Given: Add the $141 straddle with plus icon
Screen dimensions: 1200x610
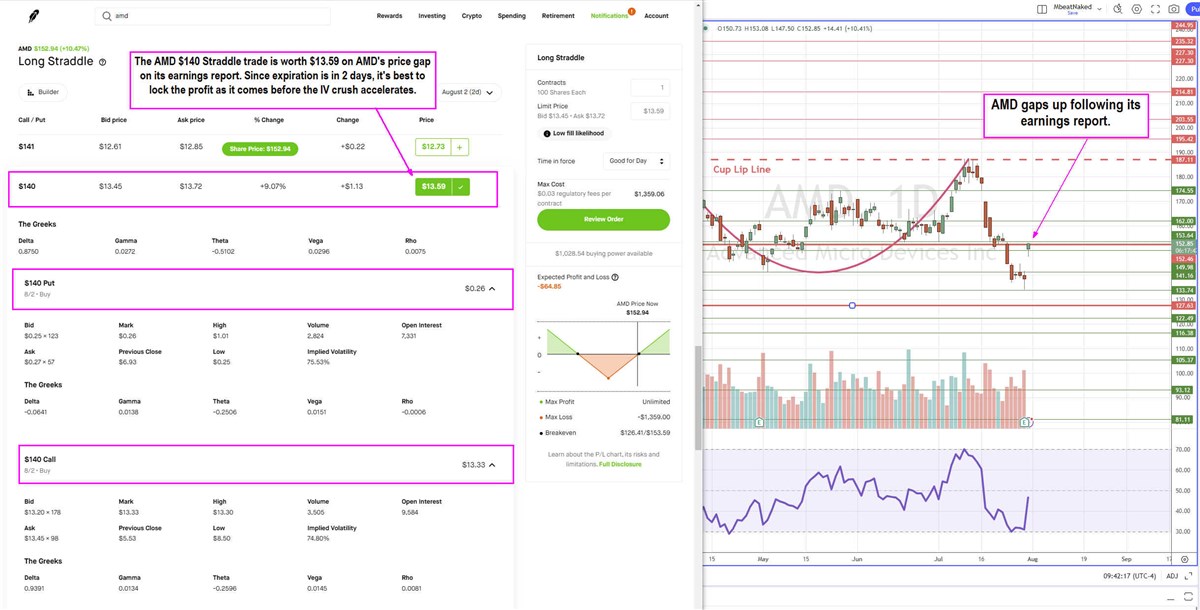Looking at the screenshot, I should (460, 147).
